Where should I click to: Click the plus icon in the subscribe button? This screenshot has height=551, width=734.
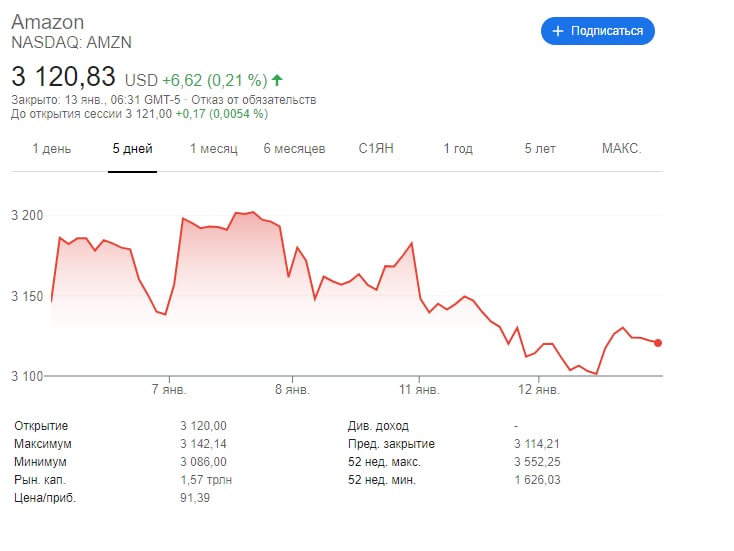(558, 31)
